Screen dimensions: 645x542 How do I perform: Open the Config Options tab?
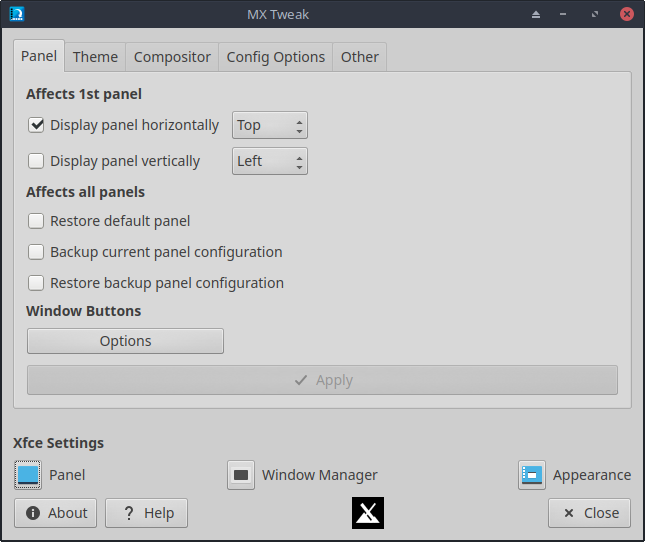pos(276,57)
